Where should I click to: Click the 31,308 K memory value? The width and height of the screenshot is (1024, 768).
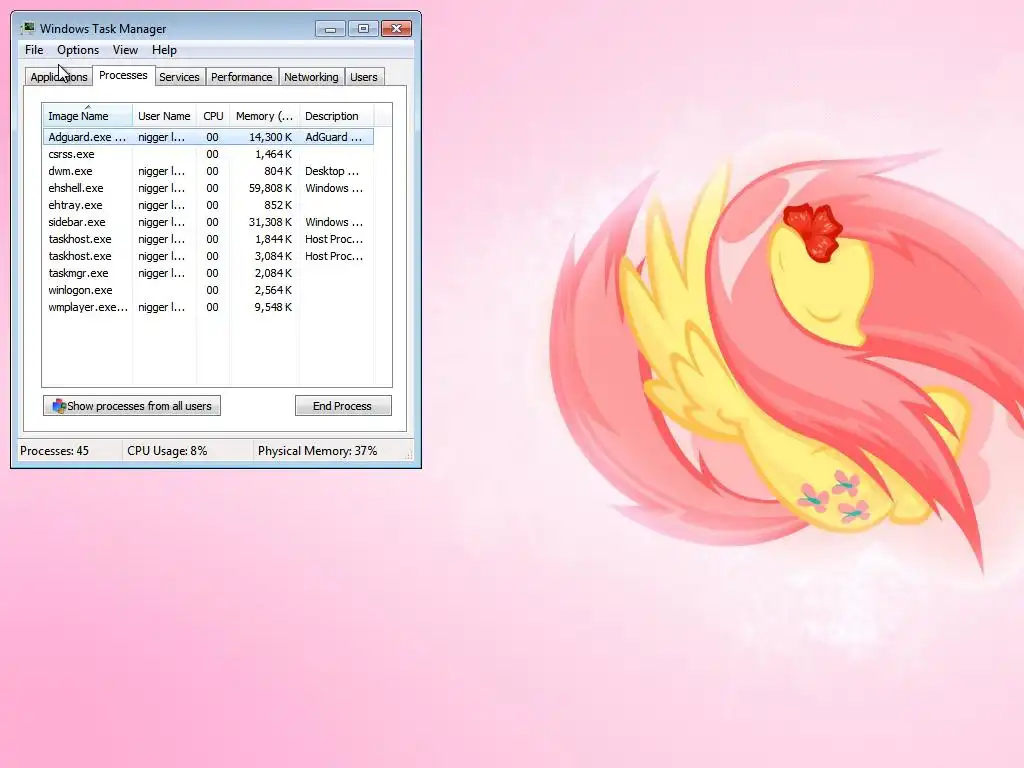point(270,222)
